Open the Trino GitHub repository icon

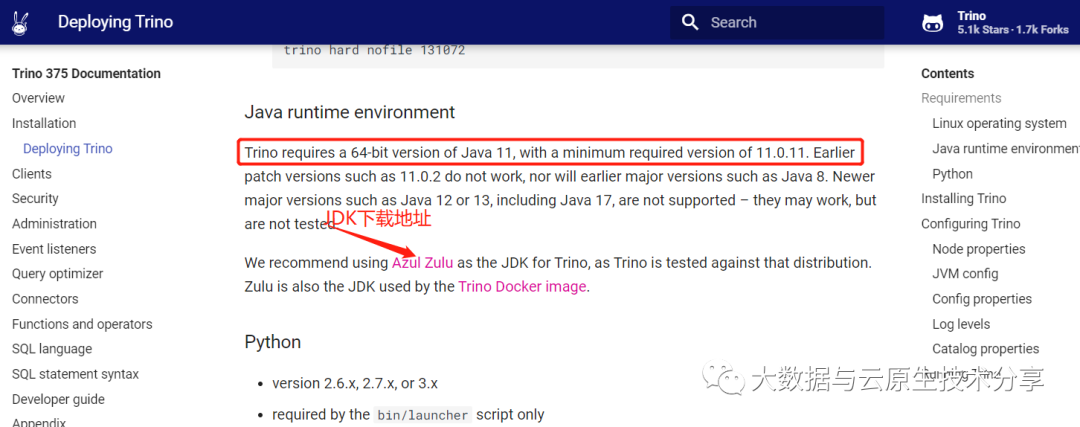coord(932,23)
